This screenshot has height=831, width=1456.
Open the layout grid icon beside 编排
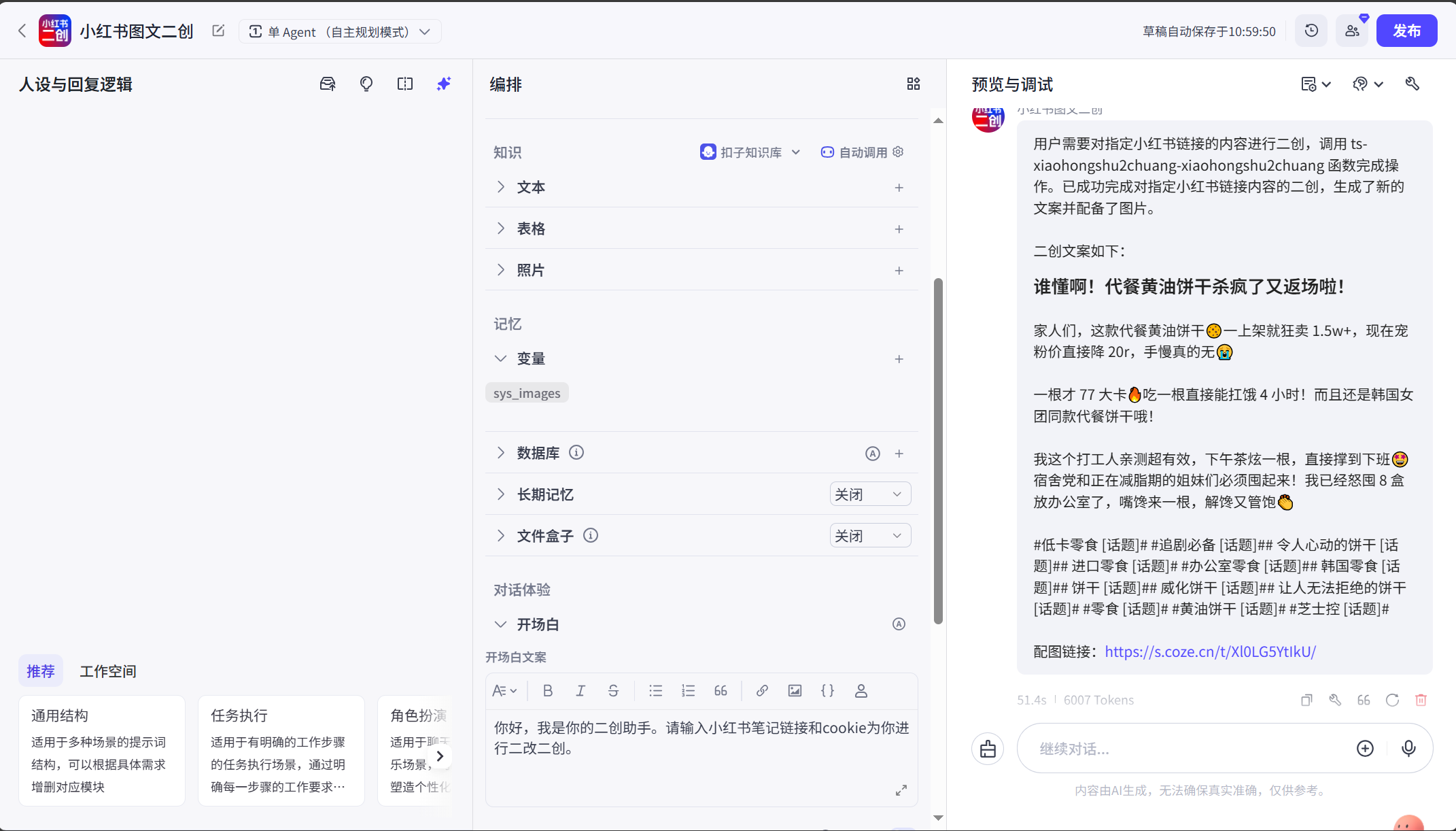913,84
